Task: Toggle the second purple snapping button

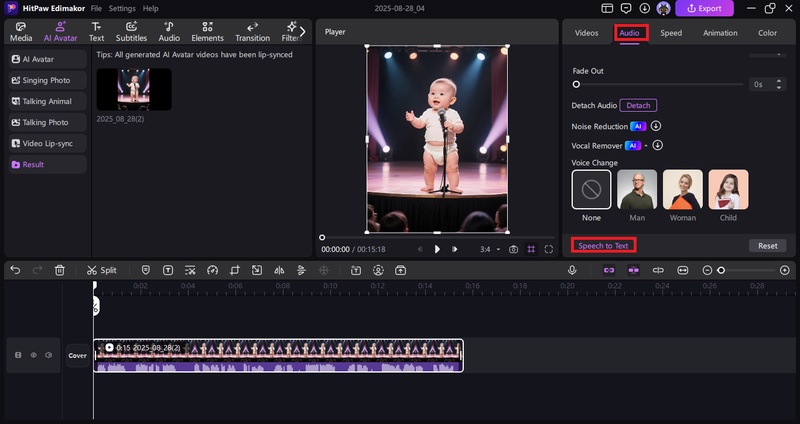Action: tap(634, 270)
